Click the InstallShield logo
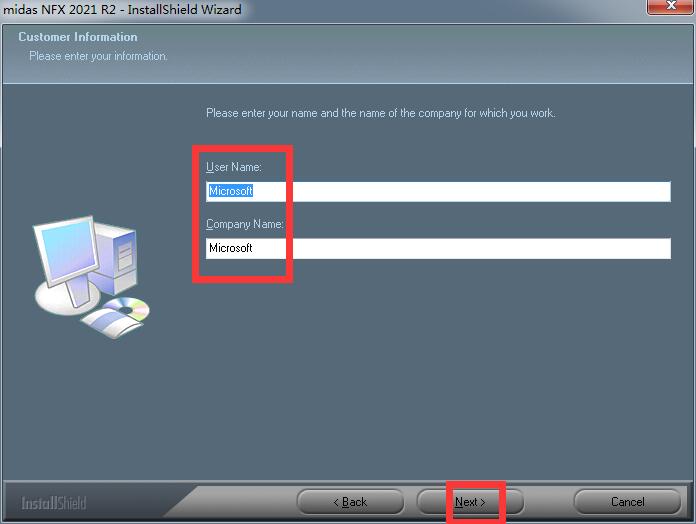 [54, 503]
